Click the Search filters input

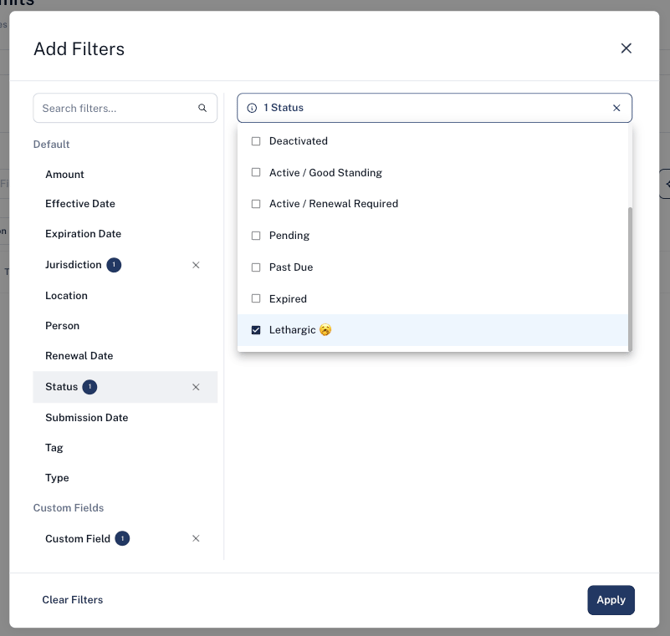tap(125, 108)
